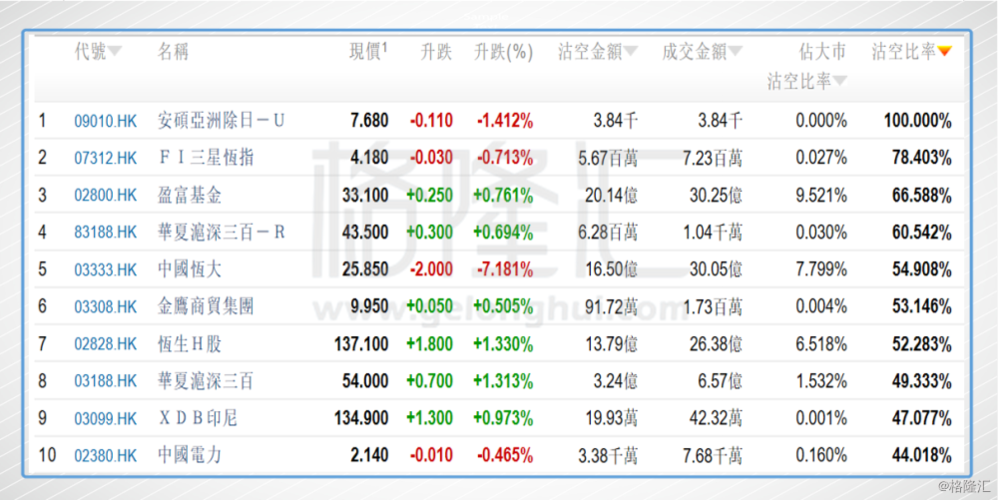Click price 43.500 cell
Image resolution: width=998 pixels, height=500 pixels.
(x=365, y=233)
